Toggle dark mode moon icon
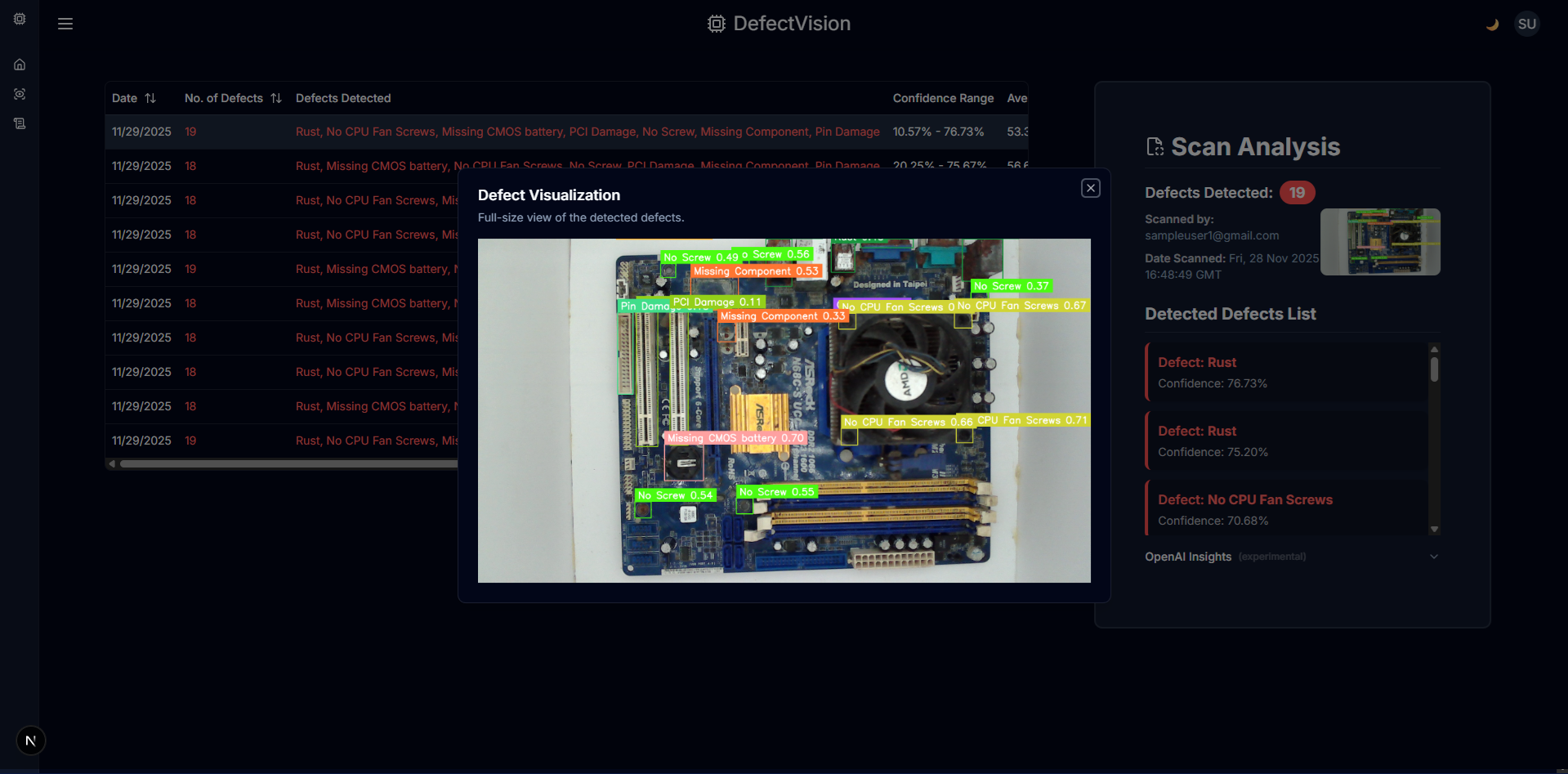 coord(1492,25)
